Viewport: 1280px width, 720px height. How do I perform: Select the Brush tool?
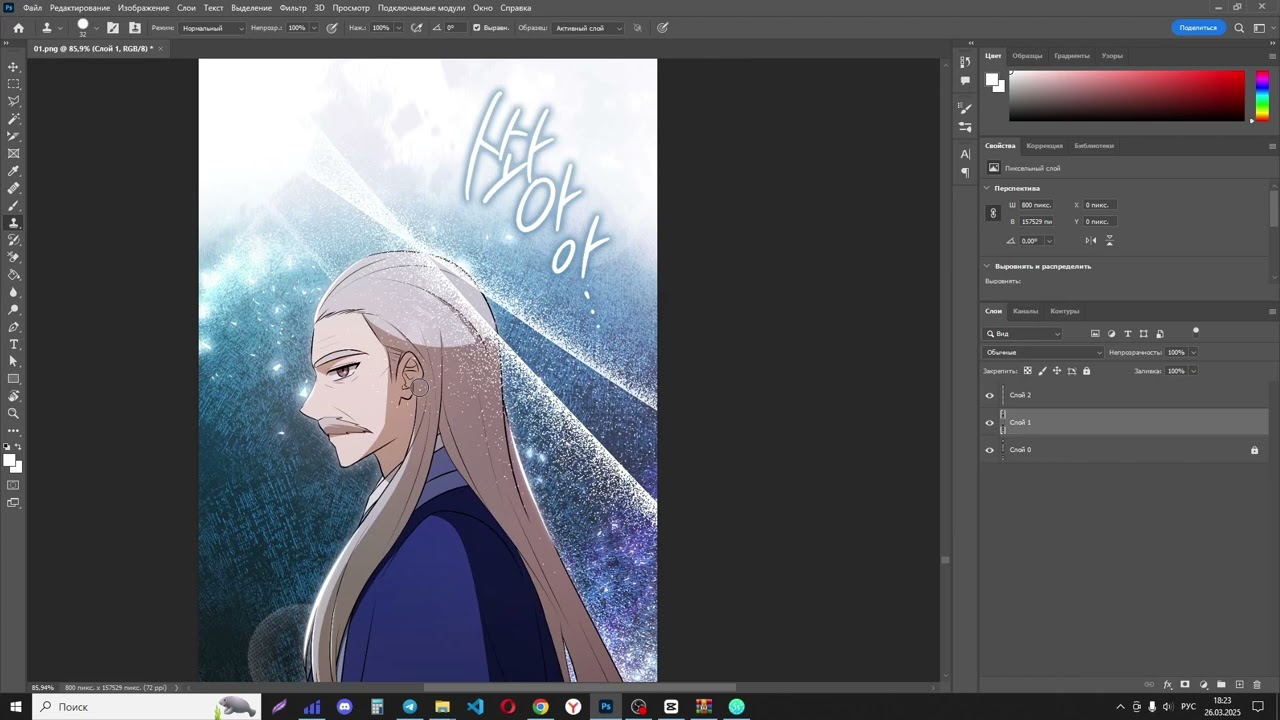click(14, 205)
